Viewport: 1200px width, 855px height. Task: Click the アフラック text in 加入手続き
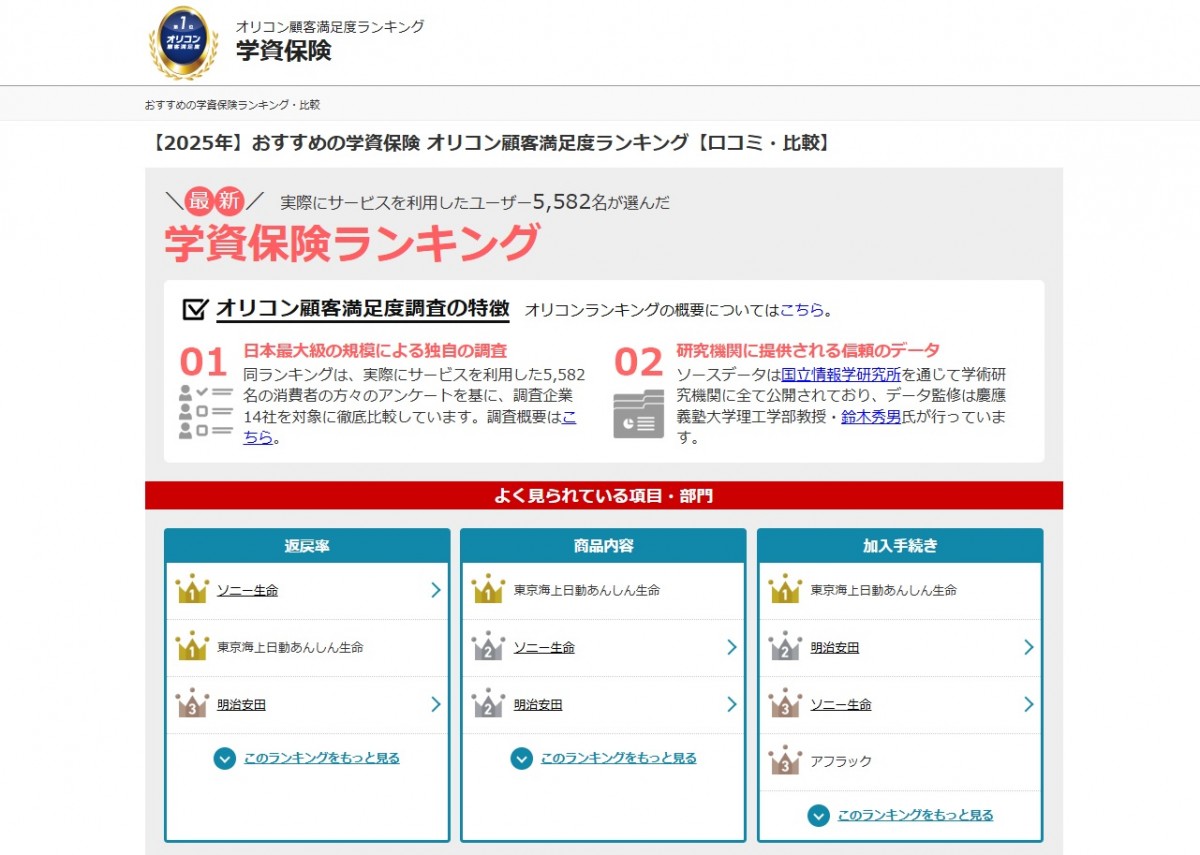[x=841, y=761]
